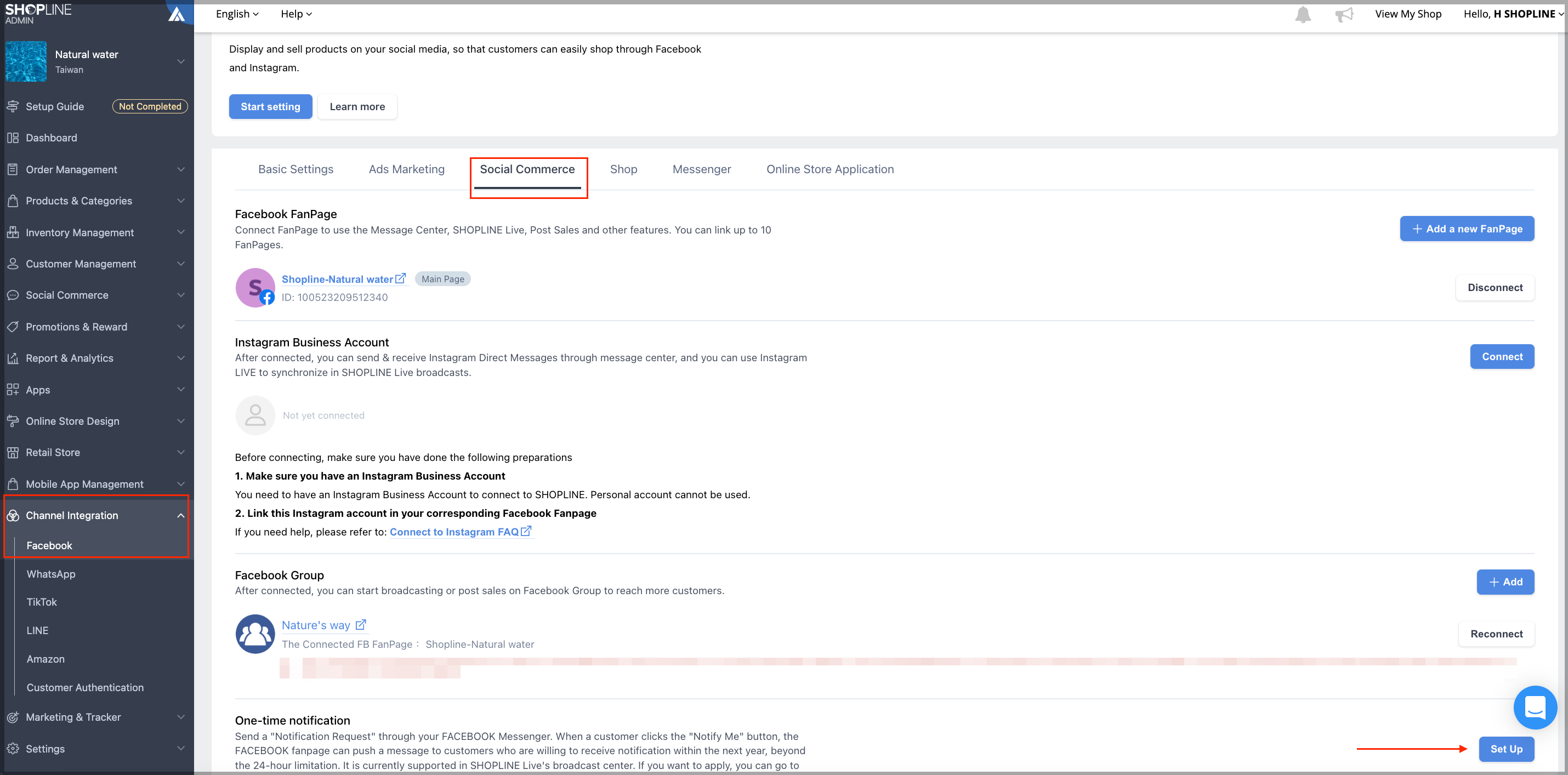1568x775 pixels.
Task: Click the Social Commerce chat icon
Action: 13,295
